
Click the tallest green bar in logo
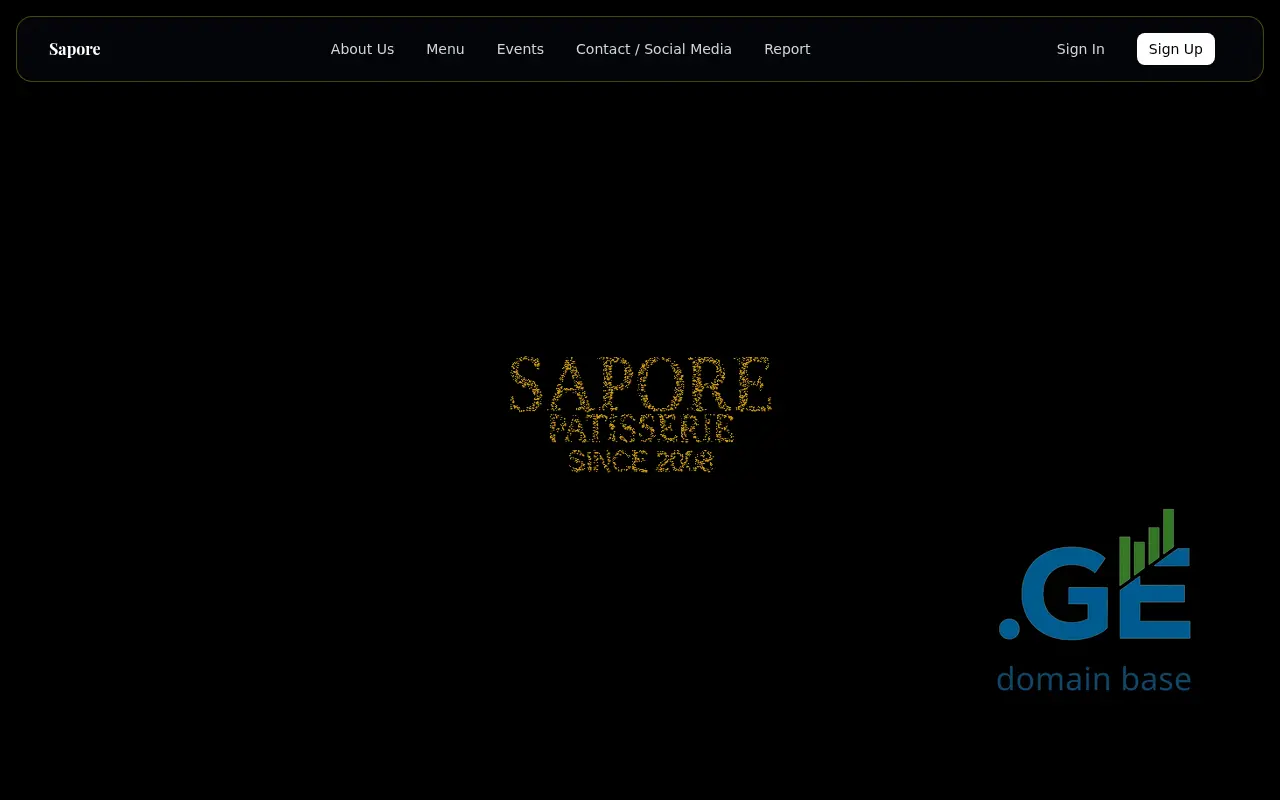[1168, 530]
